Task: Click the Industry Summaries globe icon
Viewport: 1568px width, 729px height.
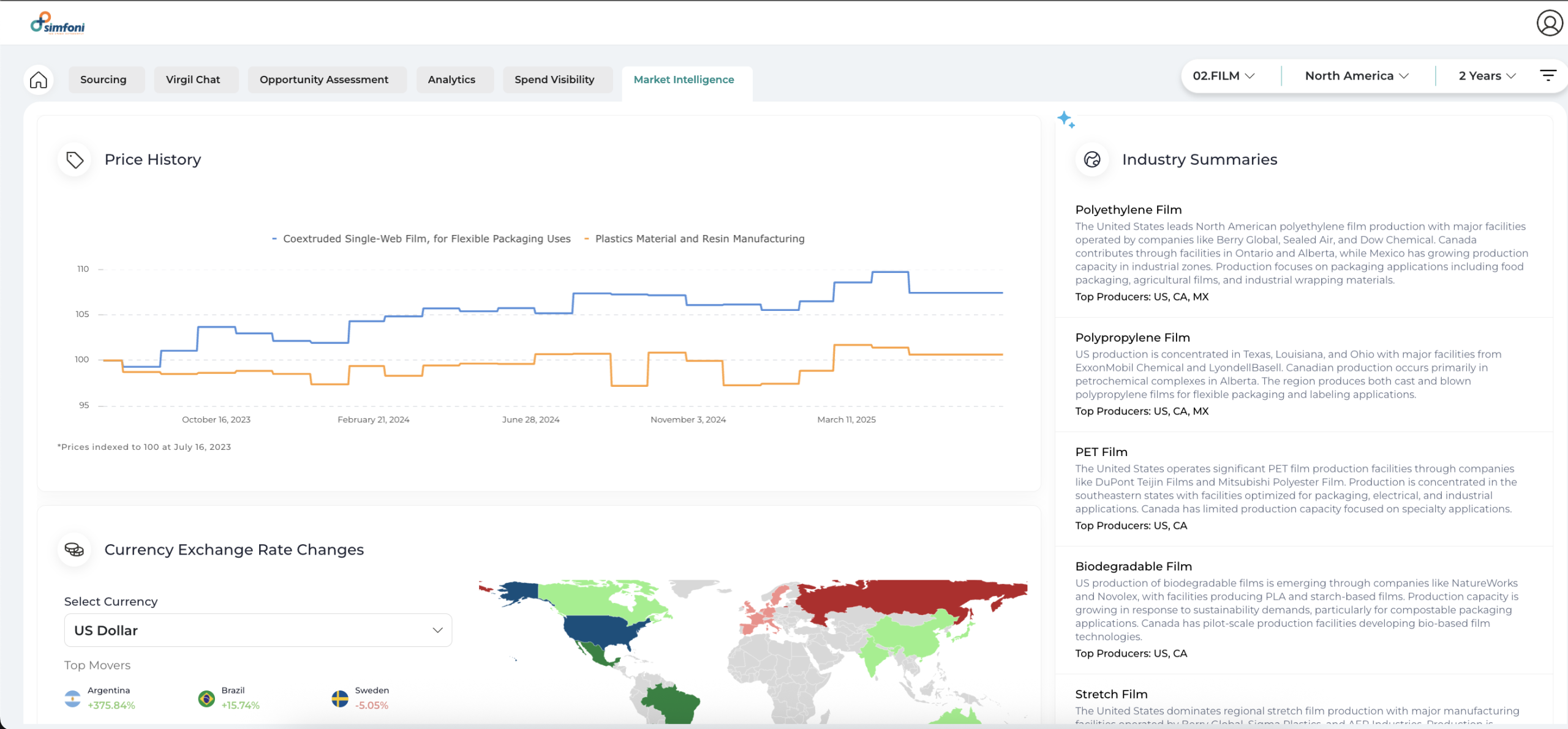Action: click(1092, 160)
